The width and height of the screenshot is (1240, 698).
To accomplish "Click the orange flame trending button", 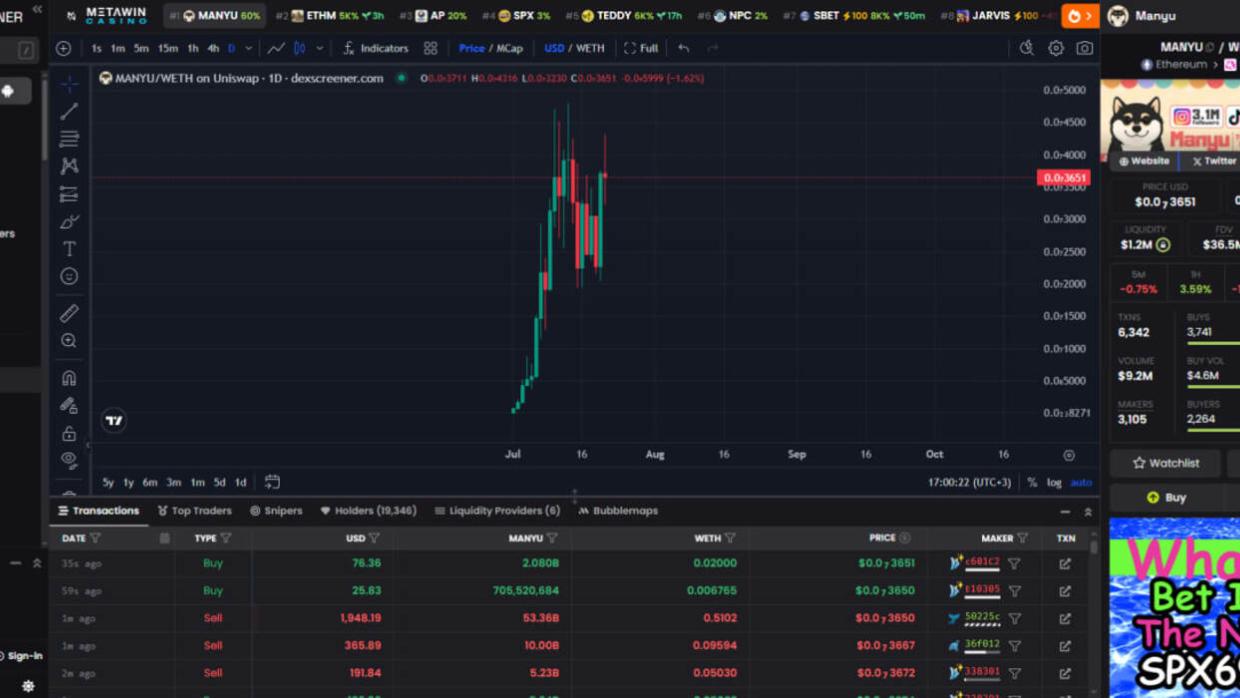I will [1080, 16].
